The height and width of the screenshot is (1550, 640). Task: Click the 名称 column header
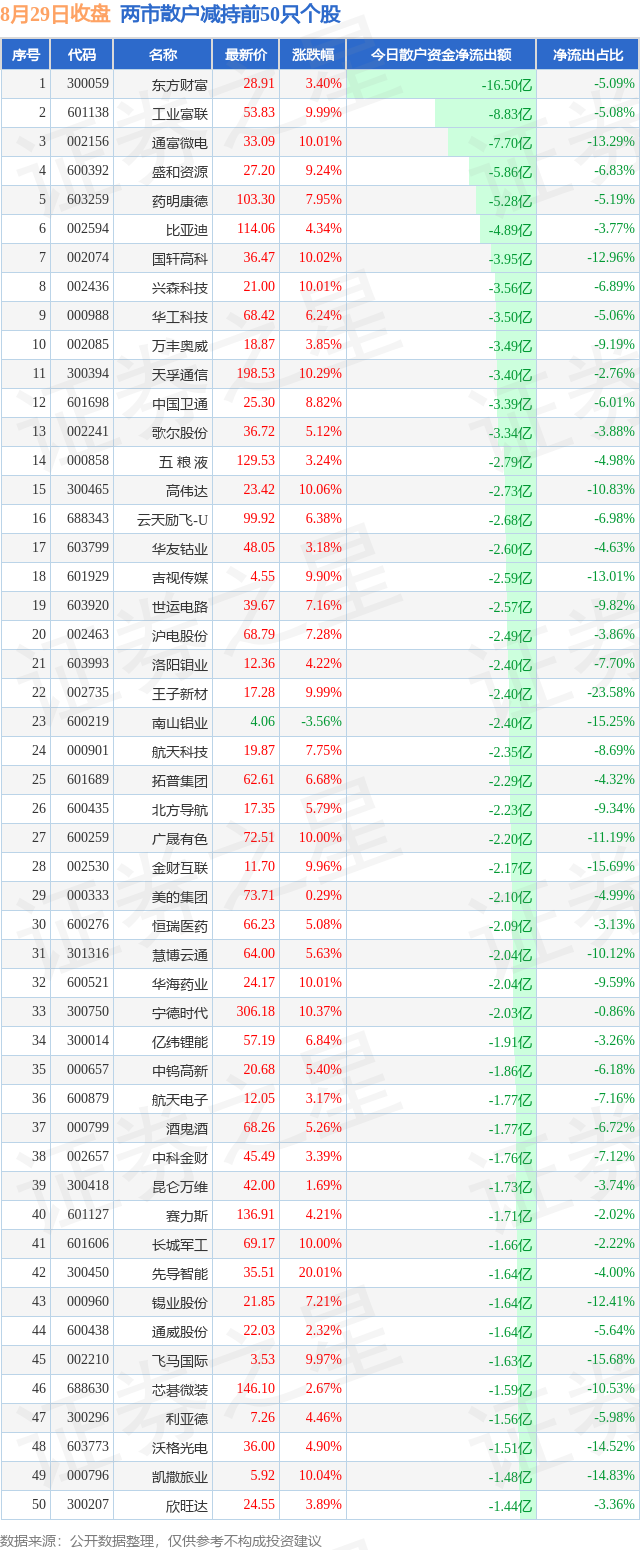pos(163,55)
